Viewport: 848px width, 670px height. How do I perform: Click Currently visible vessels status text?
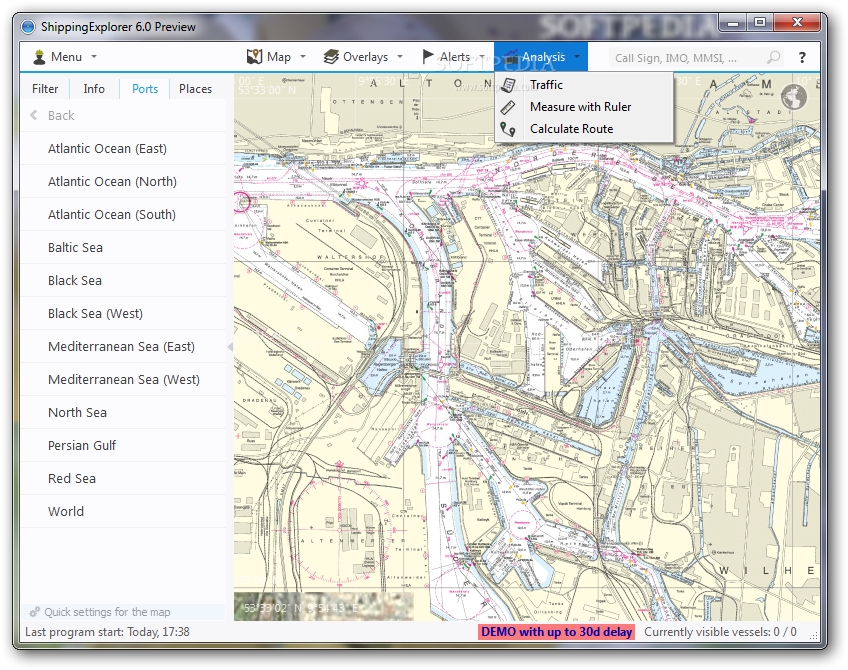(720, 632)
